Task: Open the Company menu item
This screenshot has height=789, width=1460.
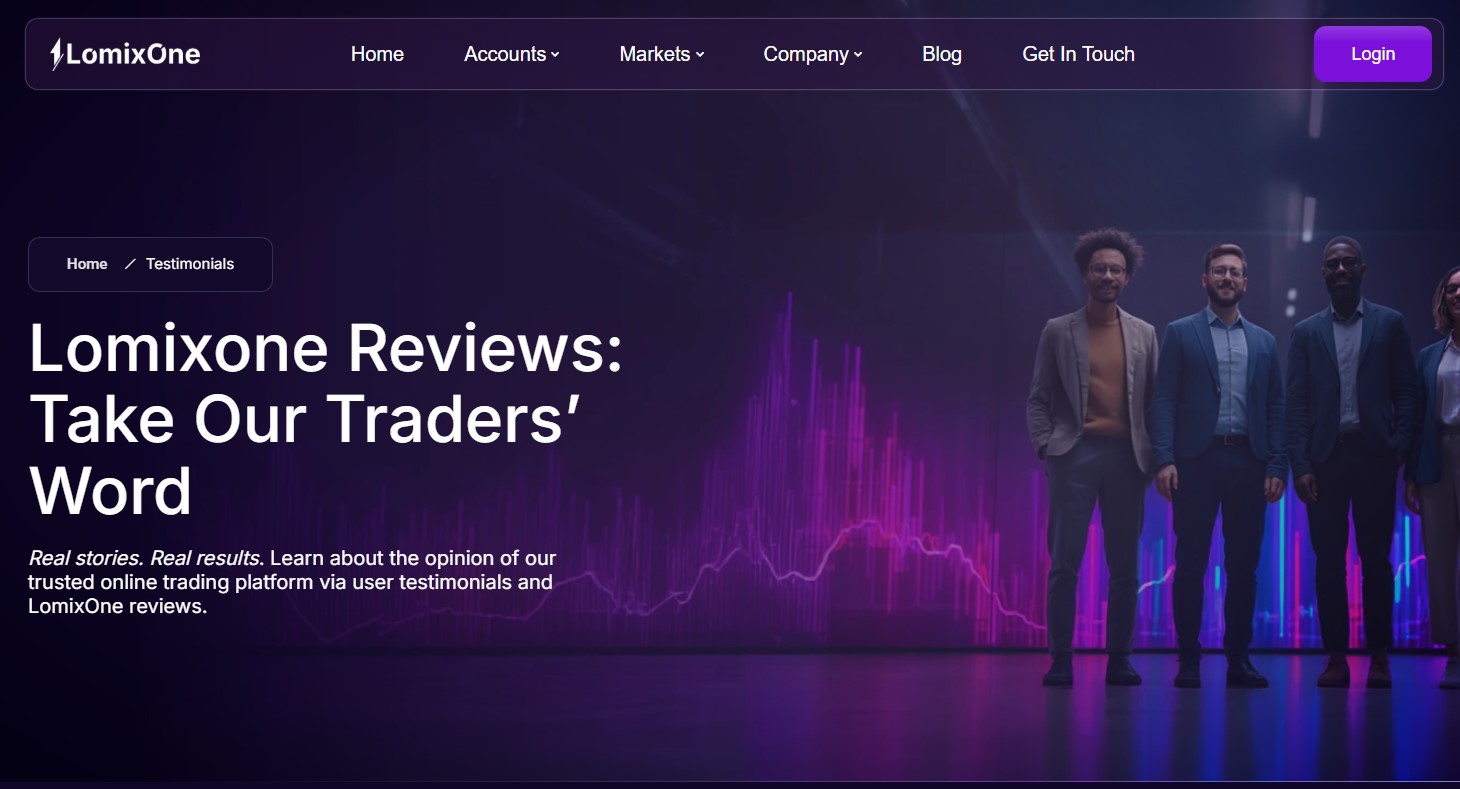Action: point(806,54)
